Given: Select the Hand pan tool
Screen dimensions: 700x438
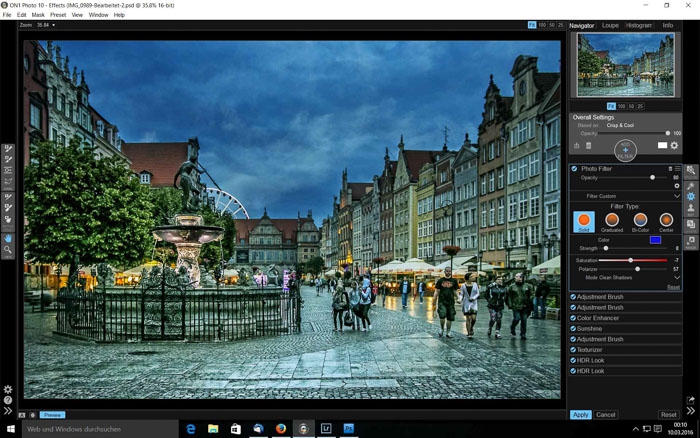Looking at the screenshot, I should pos(8,238).
